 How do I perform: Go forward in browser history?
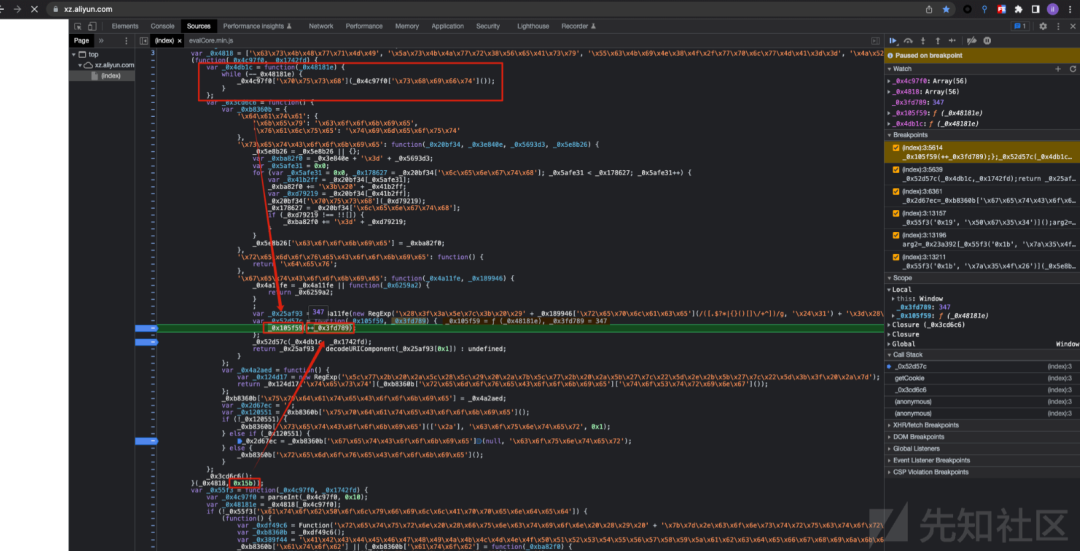(17, 9)
